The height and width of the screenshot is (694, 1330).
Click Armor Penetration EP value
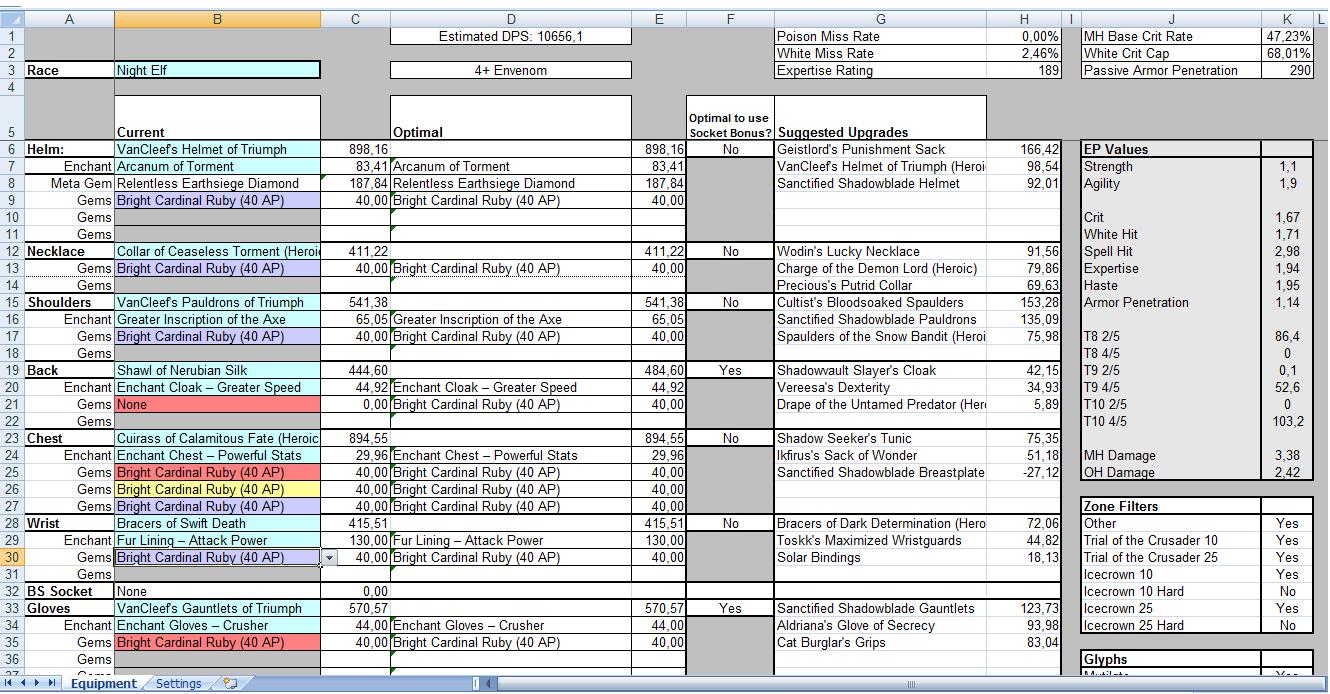[1288, 302]
